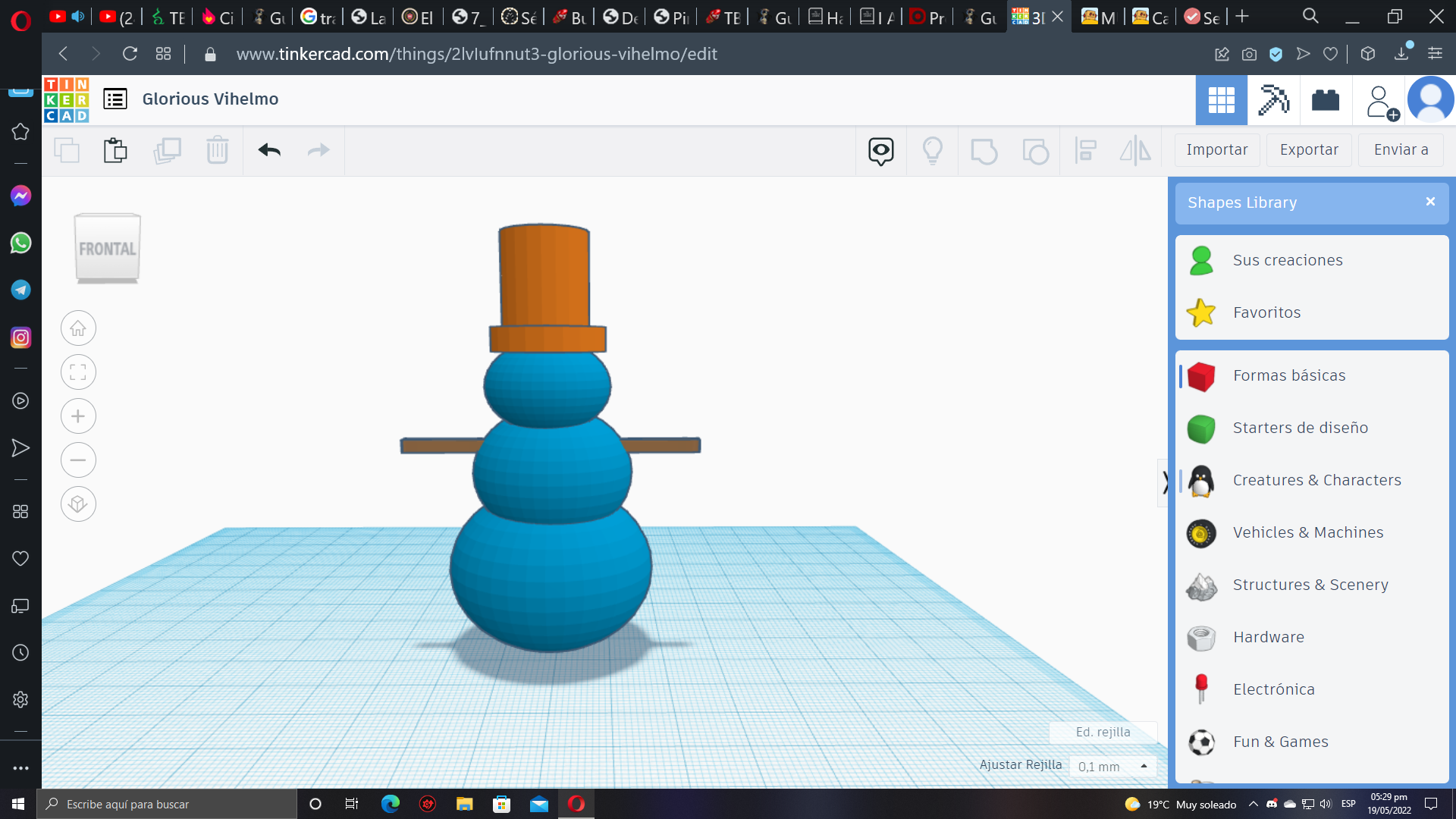This screenshot has width=1456, height=819.
Task: Click the Importar button
Action: point(1216,150)
